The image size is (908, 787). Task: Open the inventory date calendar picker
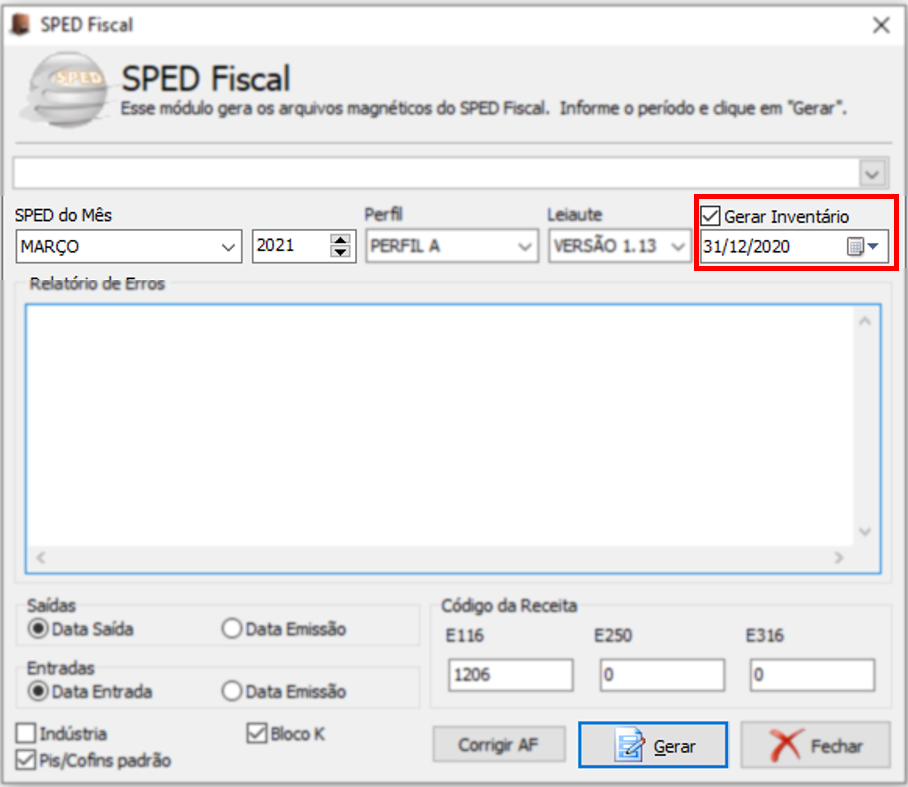click(x=863, y=247)
